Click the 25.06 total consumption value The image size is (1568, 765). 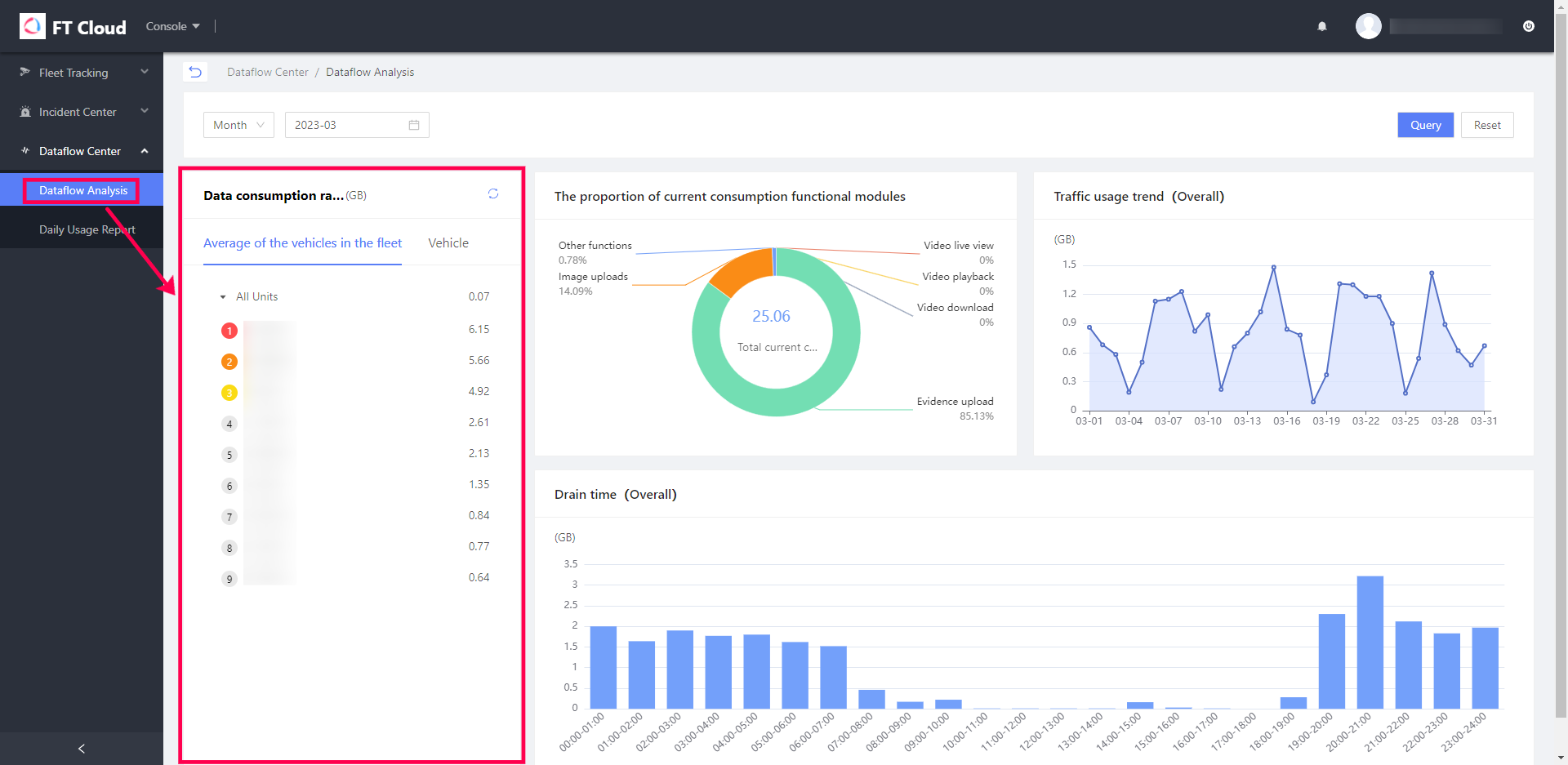point(771,316)
